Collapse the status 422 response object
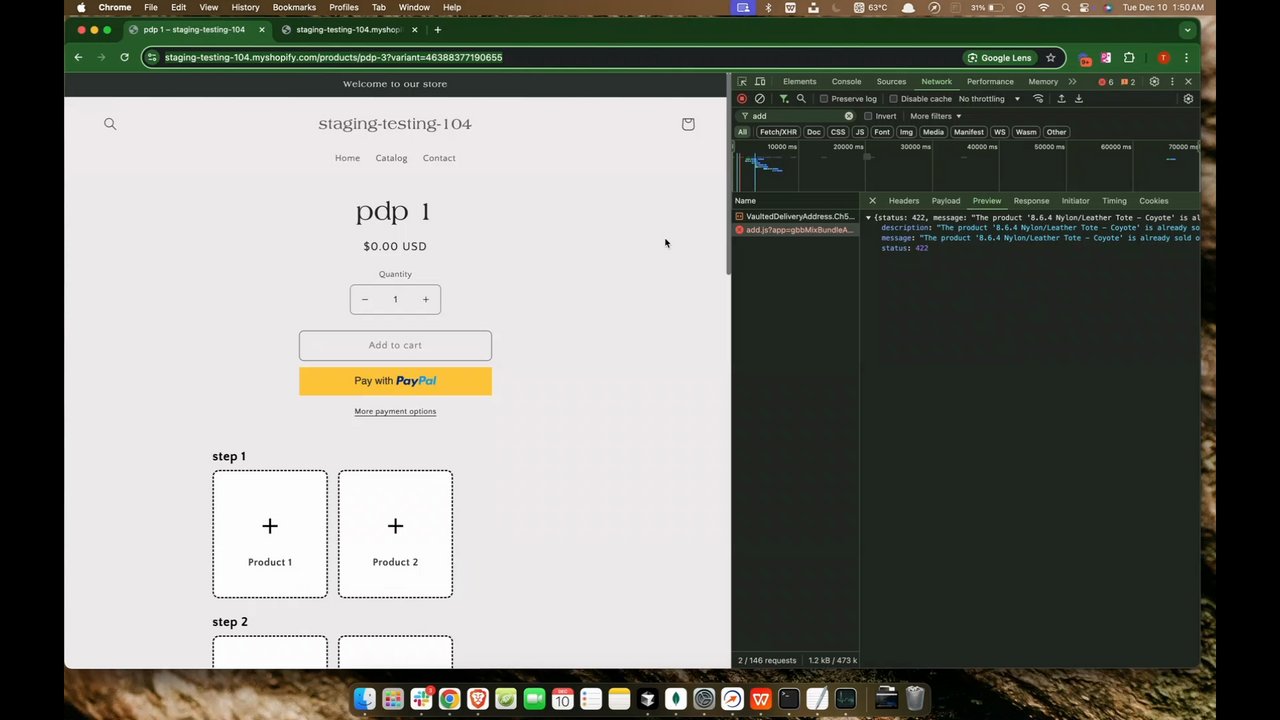 [868, 218]
